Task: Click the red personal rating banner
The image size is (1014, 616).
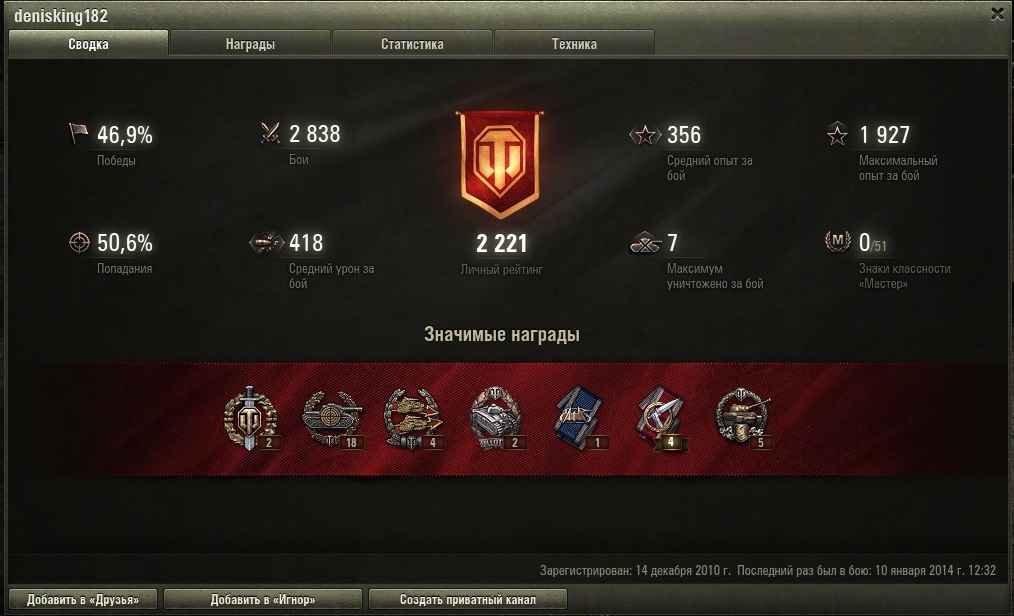Action: [x=500, y=164]
